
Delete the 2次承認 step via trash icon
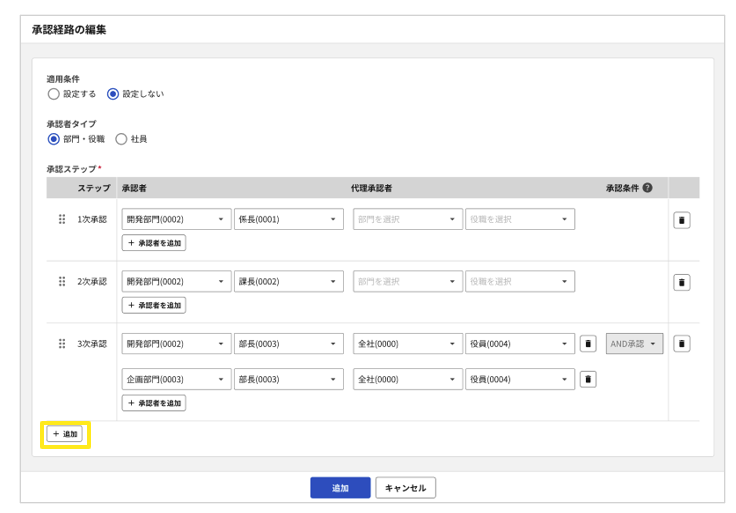(681, 282)
